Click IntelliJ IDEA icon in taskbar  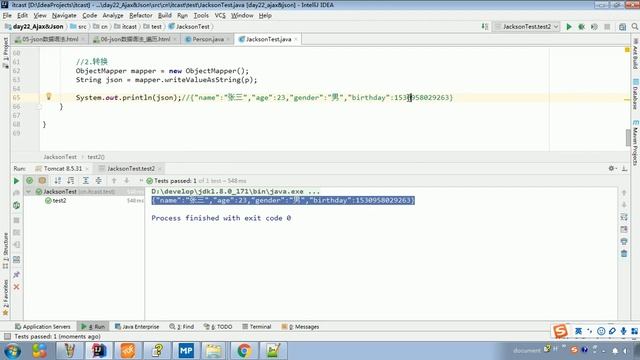[x=99, y=351]
